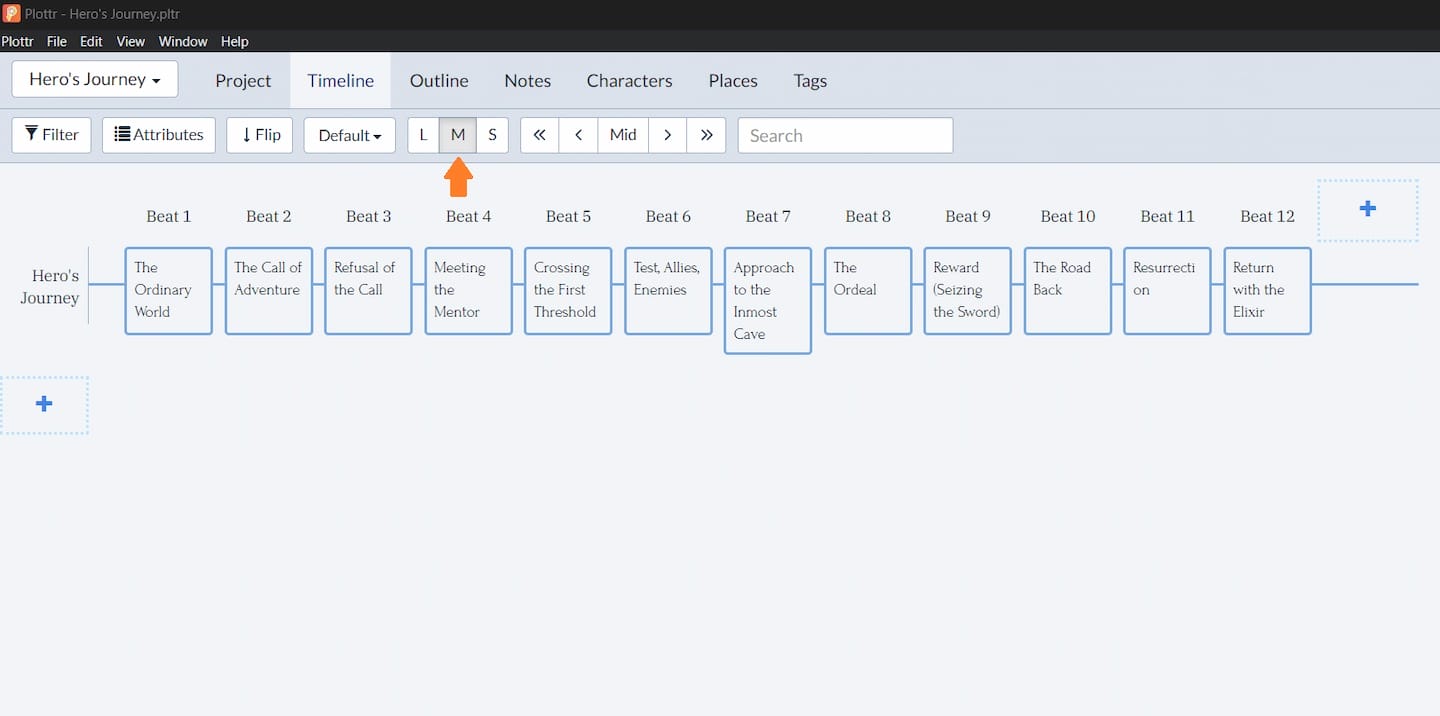Go forward one beat with the right chevron
Screen dimensions: 1440x716
pyautogui.click(x=667, y=134)
